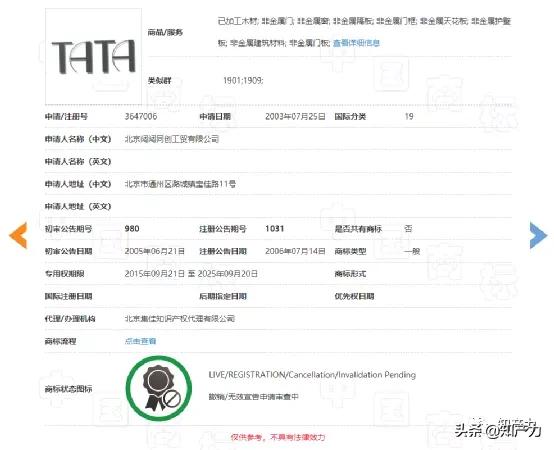The height and width of the screenshot is (450, 554).
Task: Click the applicant address 北京市通州区潞城镇
Action: point(180,184)
